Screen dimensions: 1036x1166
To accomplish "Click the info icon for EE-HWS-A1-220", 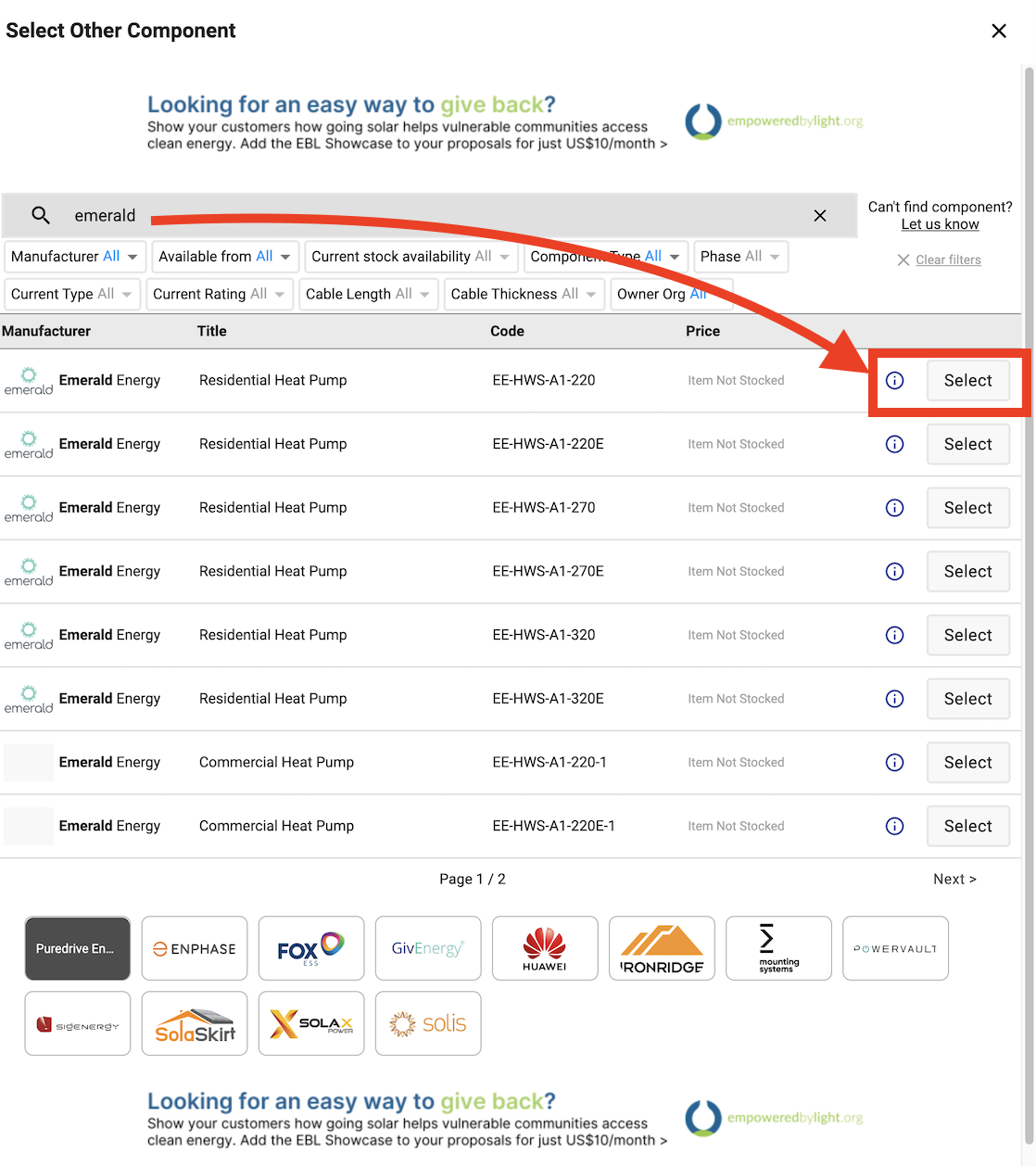I will [894, 380].
